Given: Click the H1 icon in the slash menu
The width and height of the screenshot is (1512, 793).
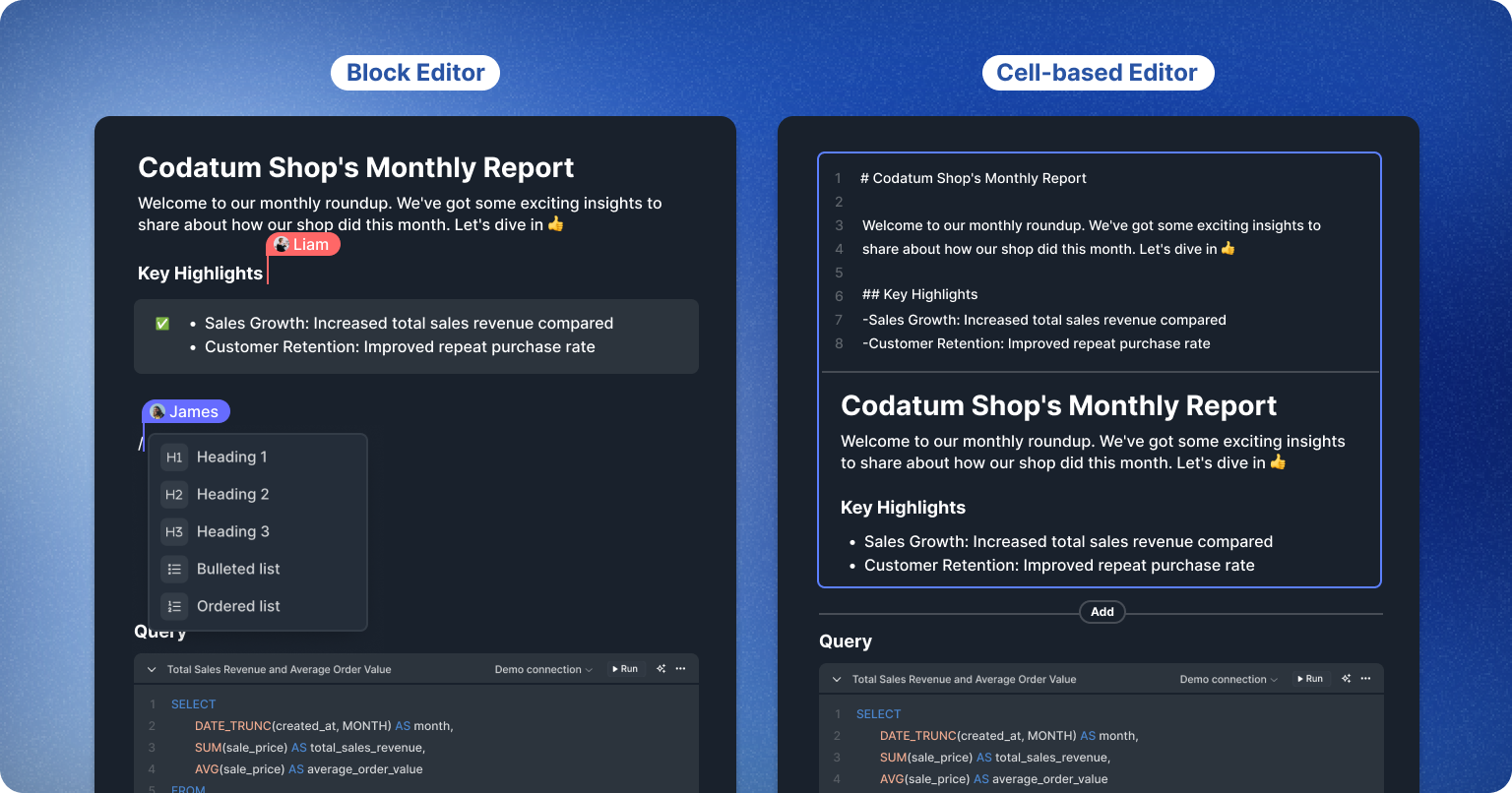Looking at the screenshot, I should pyautogui.click(x=174, y=457).
